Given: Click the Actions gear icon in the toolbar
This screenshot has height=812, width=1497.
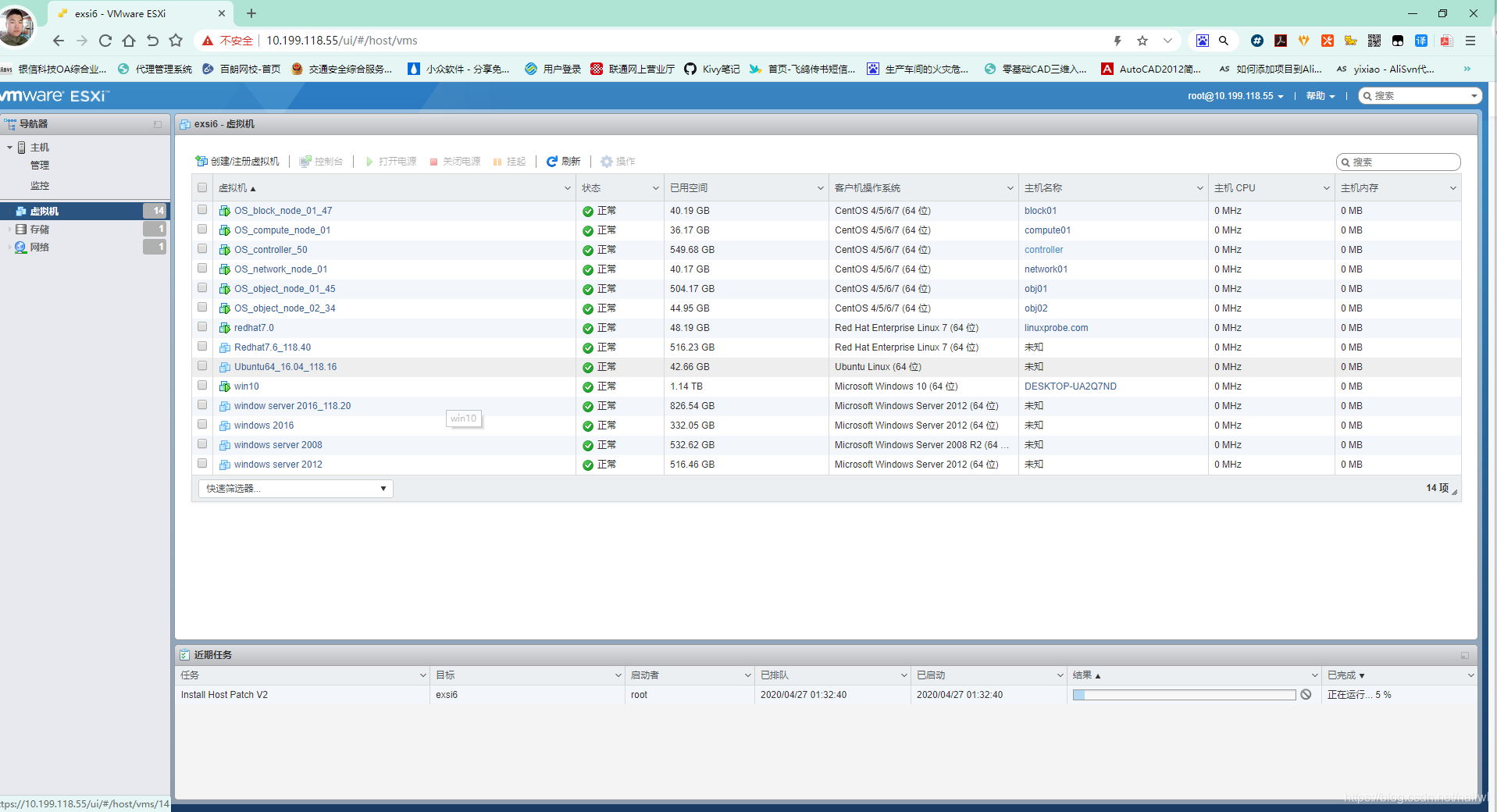Looking at the screenshot, I should (607, 162).
